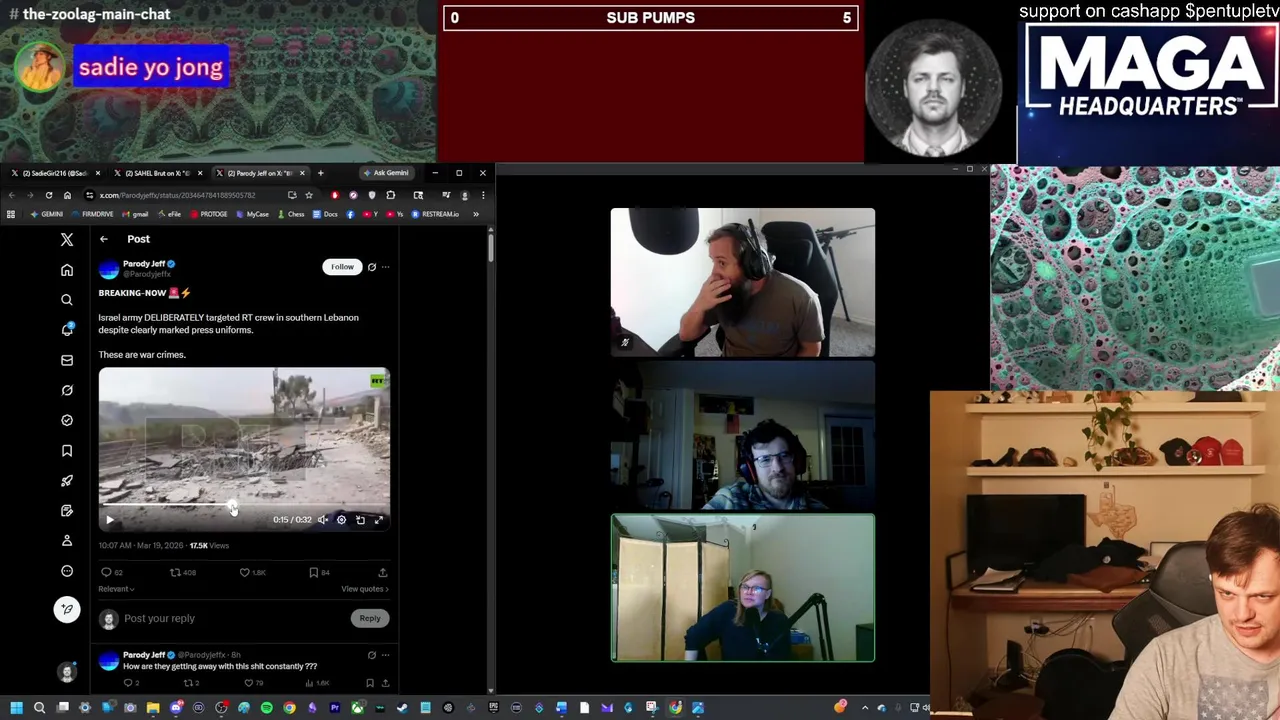Follow Parody Jeff
This screenshot has width=1280, height=720.
(342, 267)
